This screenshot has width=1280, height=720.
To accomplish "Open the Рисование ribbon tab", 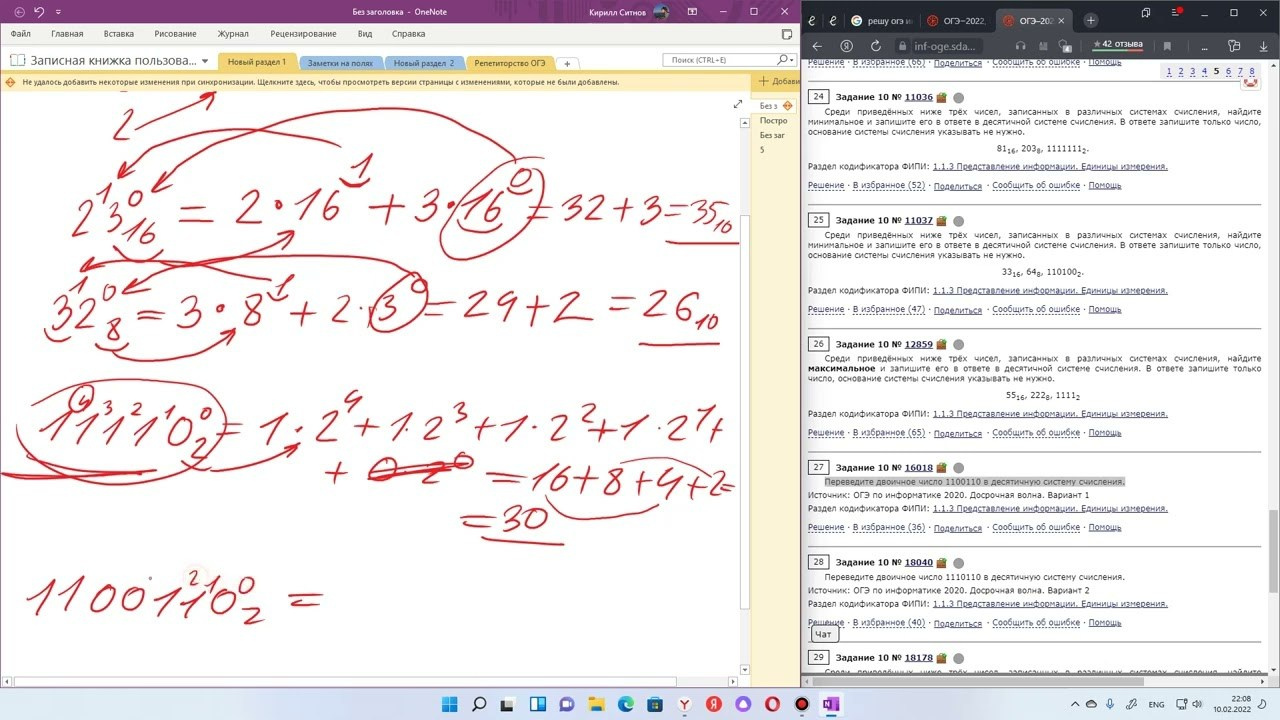I will (176, 33).
